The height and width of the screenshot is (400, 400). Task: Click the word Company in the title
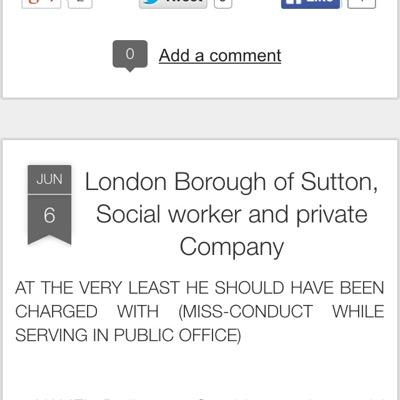232,247
